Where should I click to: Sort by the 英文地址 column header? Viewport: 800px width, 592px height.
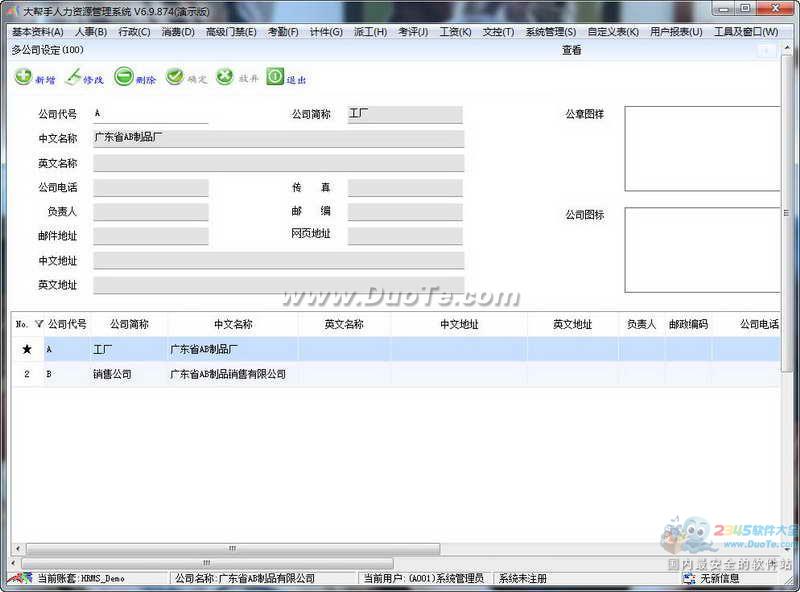[x=572, y=324]
